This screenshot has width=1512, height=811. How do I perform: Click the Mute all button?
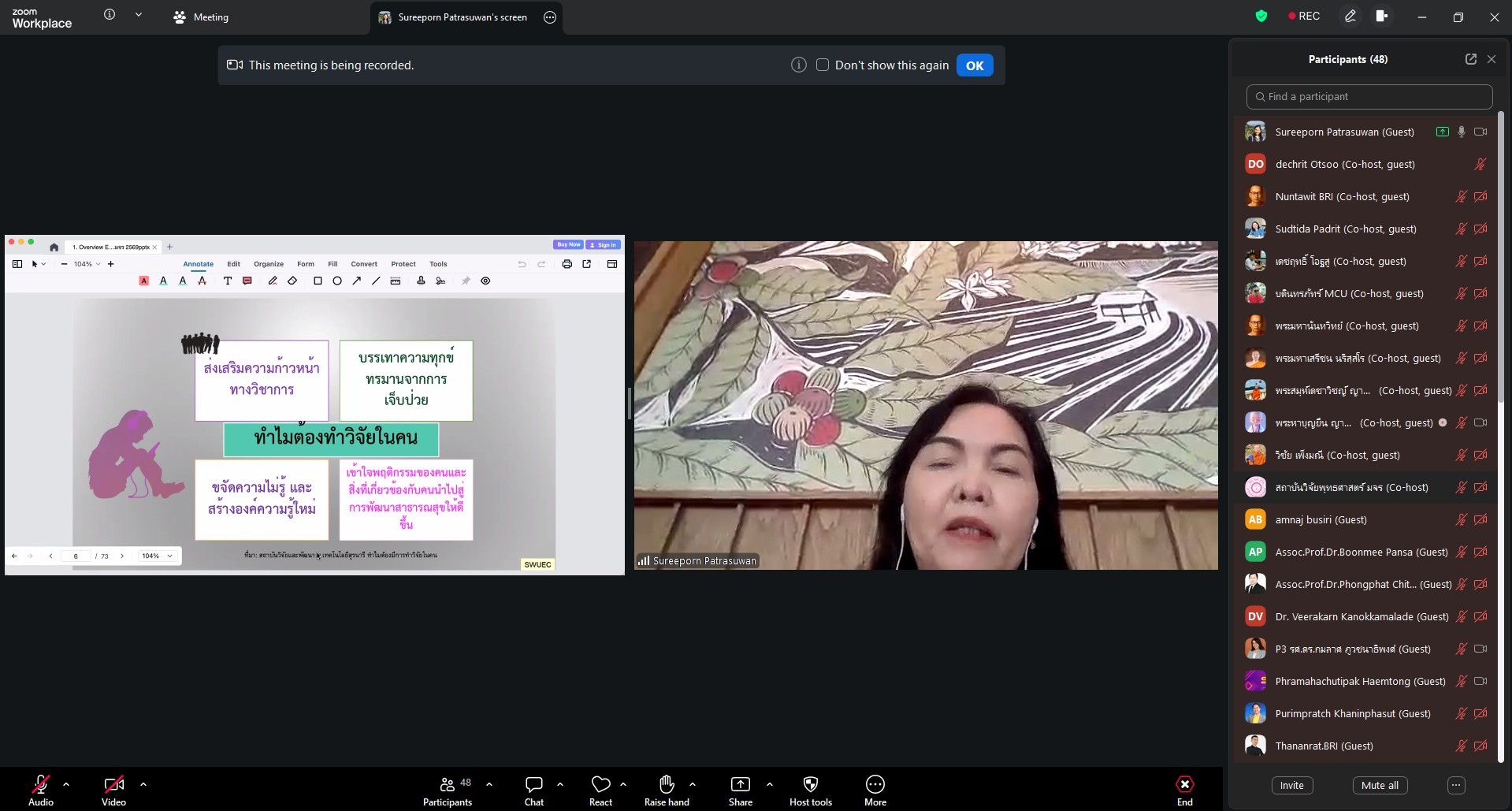click(x=1380, y=785)
